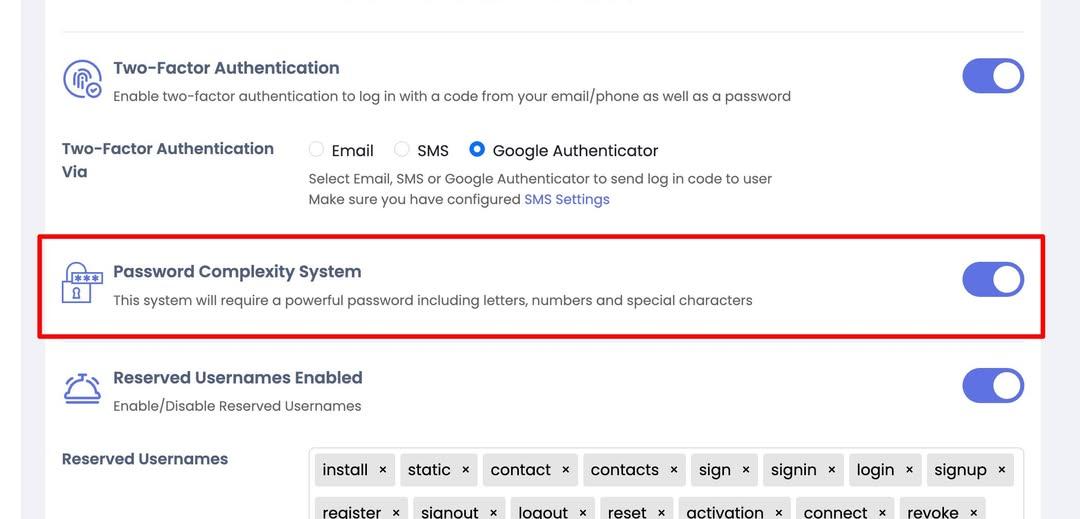Delete the "contacts" reserved username tag
This screenshot has height=519, width=1080.
click(674, 470)
